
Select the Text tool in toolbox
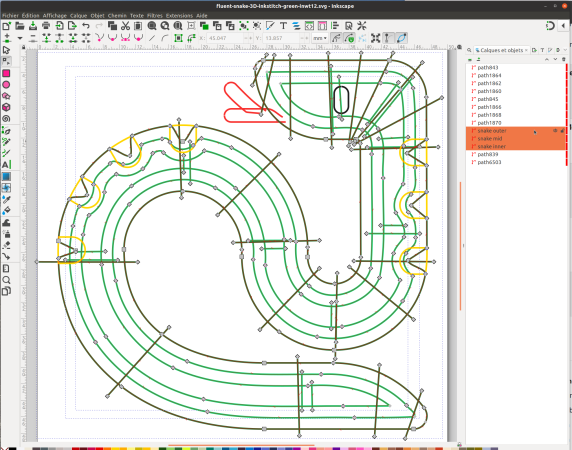pos(6,165)
